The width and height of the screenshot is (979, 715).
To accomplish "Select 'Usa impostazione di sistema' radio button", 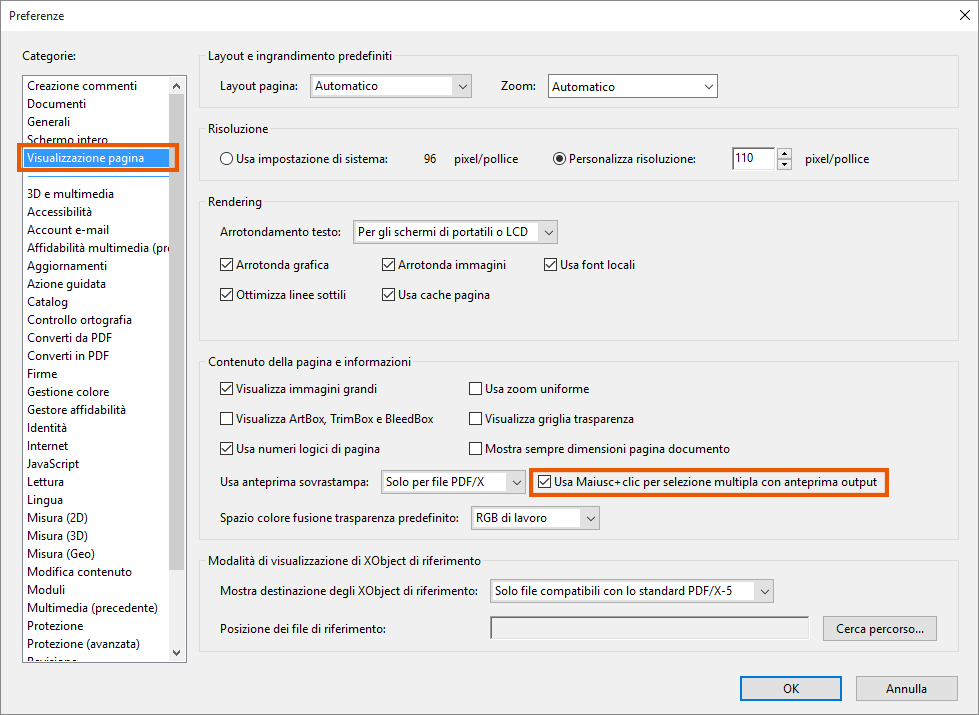I will point(227,159).
